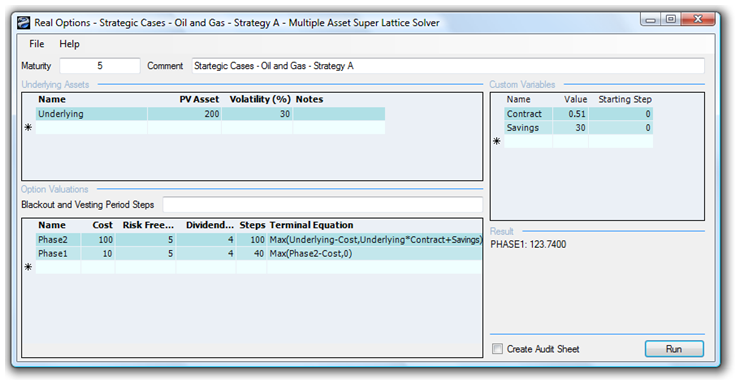Click the Notes cell of the Underlying row
Viewport: 738px width, 381px height.
(339, 114)
